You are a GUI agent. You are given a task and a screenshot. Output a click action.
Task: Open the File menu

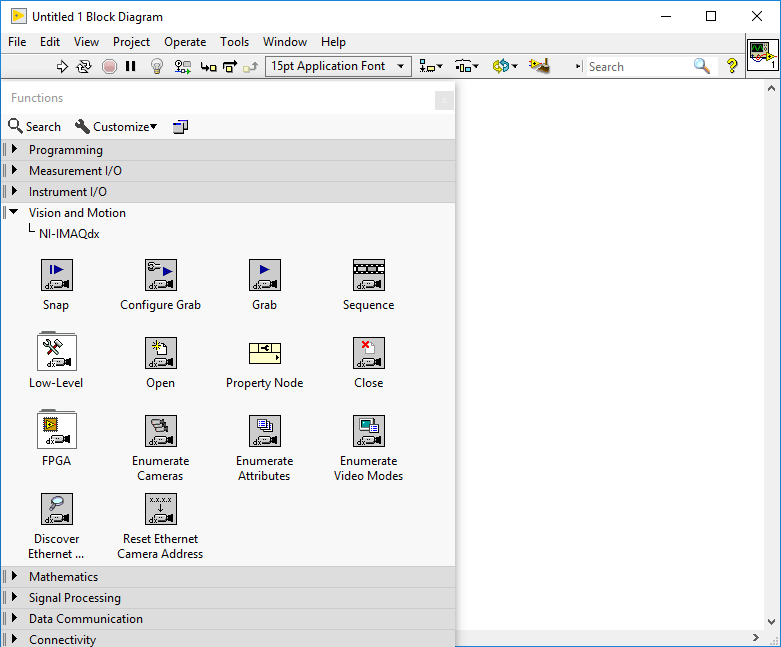17,42
